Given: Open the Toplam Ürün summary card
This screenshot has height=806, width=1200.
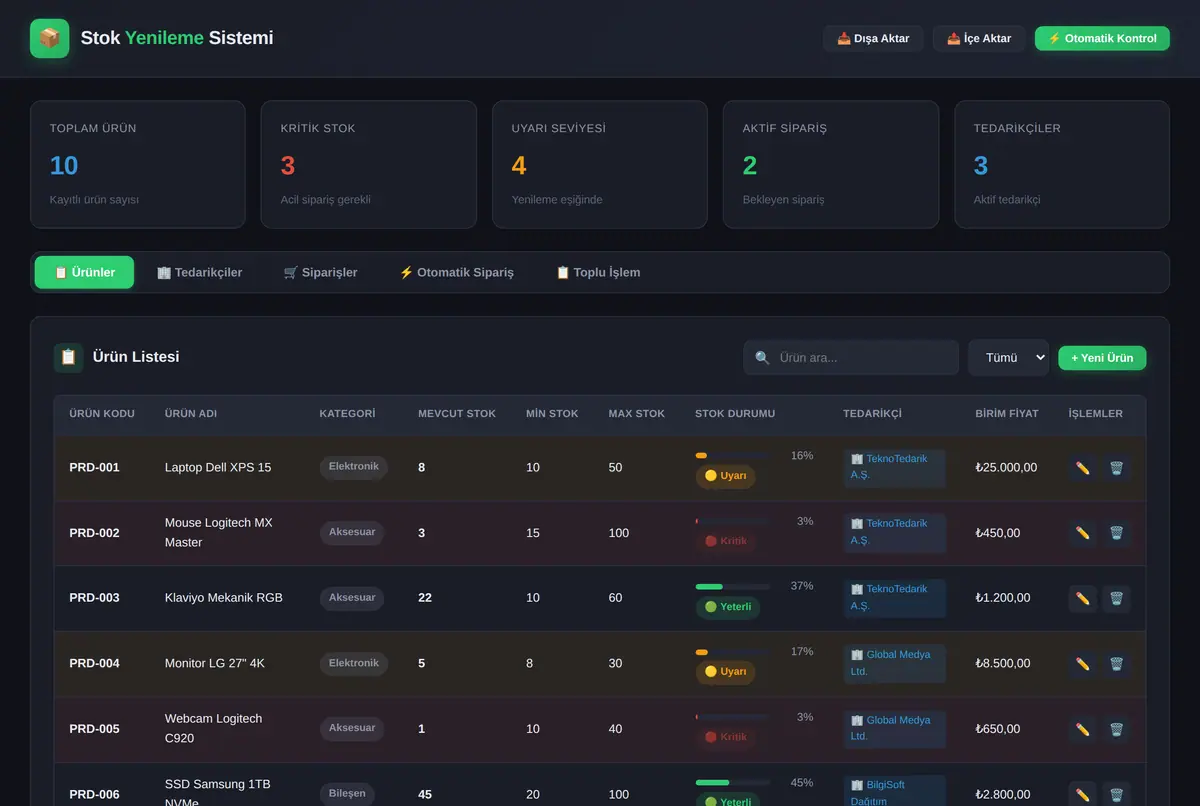Looking at the screenshot, I should pyautogui.click(x=138, y=164).
